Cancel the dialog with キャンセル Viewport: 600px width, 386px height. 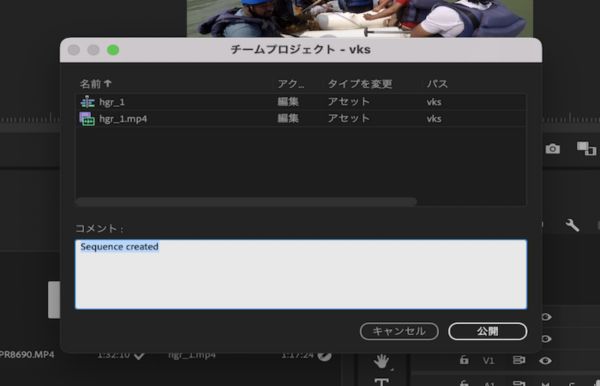point(399,331)
